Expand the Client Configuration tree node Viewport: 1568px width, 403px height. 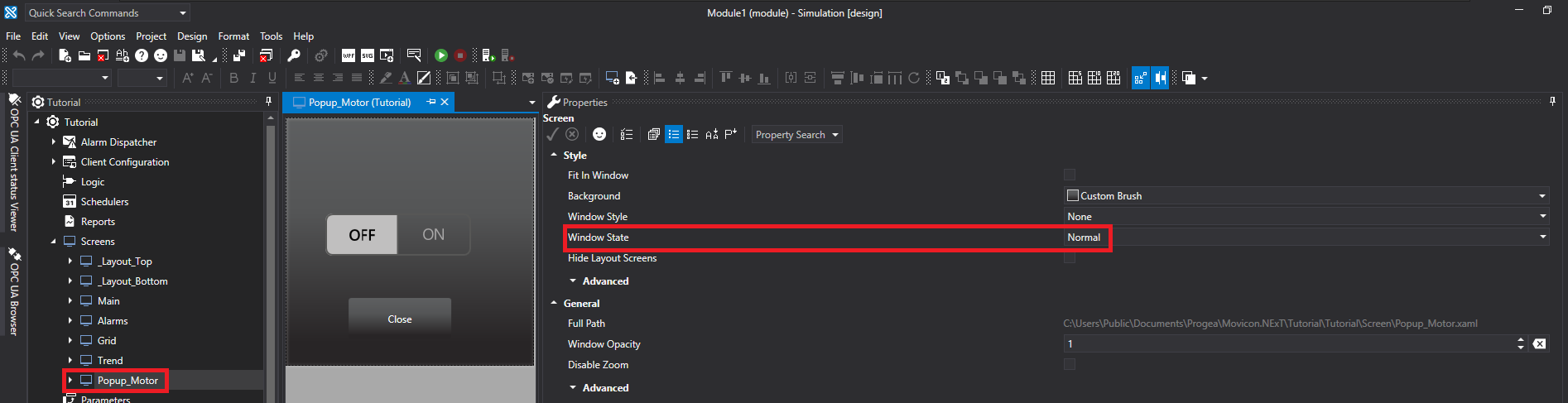coord(54,161)
